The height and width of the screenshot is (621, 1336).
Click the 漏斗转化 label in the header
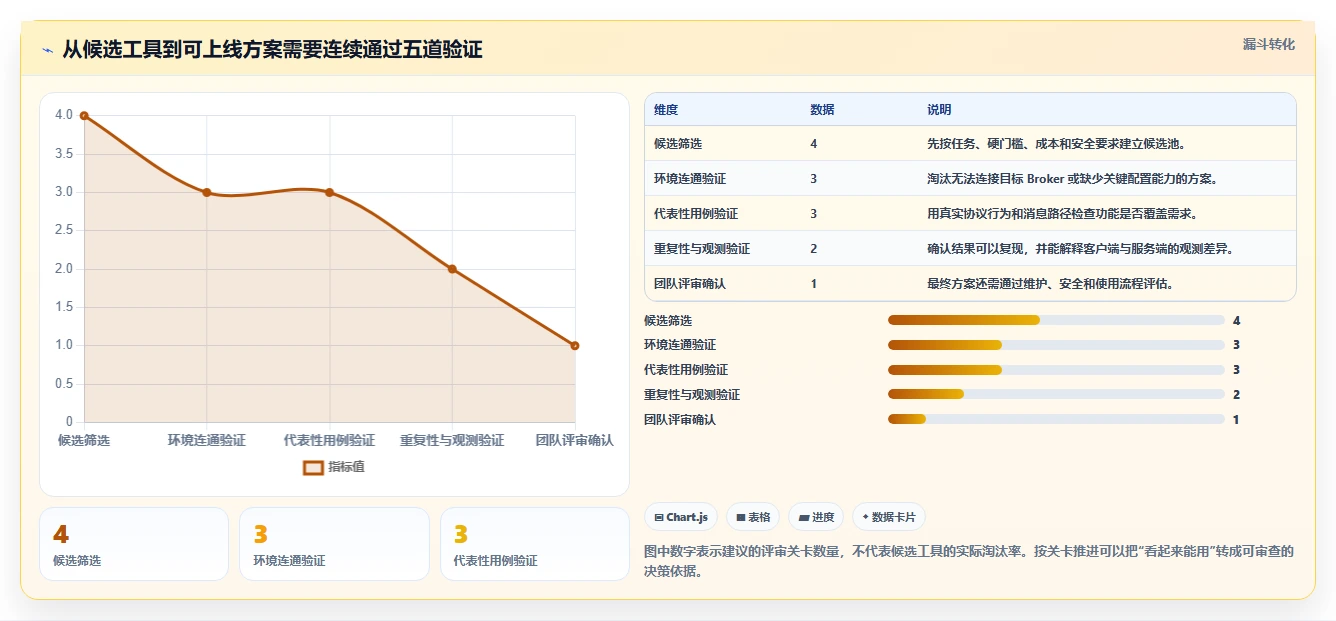(1268, 45)
